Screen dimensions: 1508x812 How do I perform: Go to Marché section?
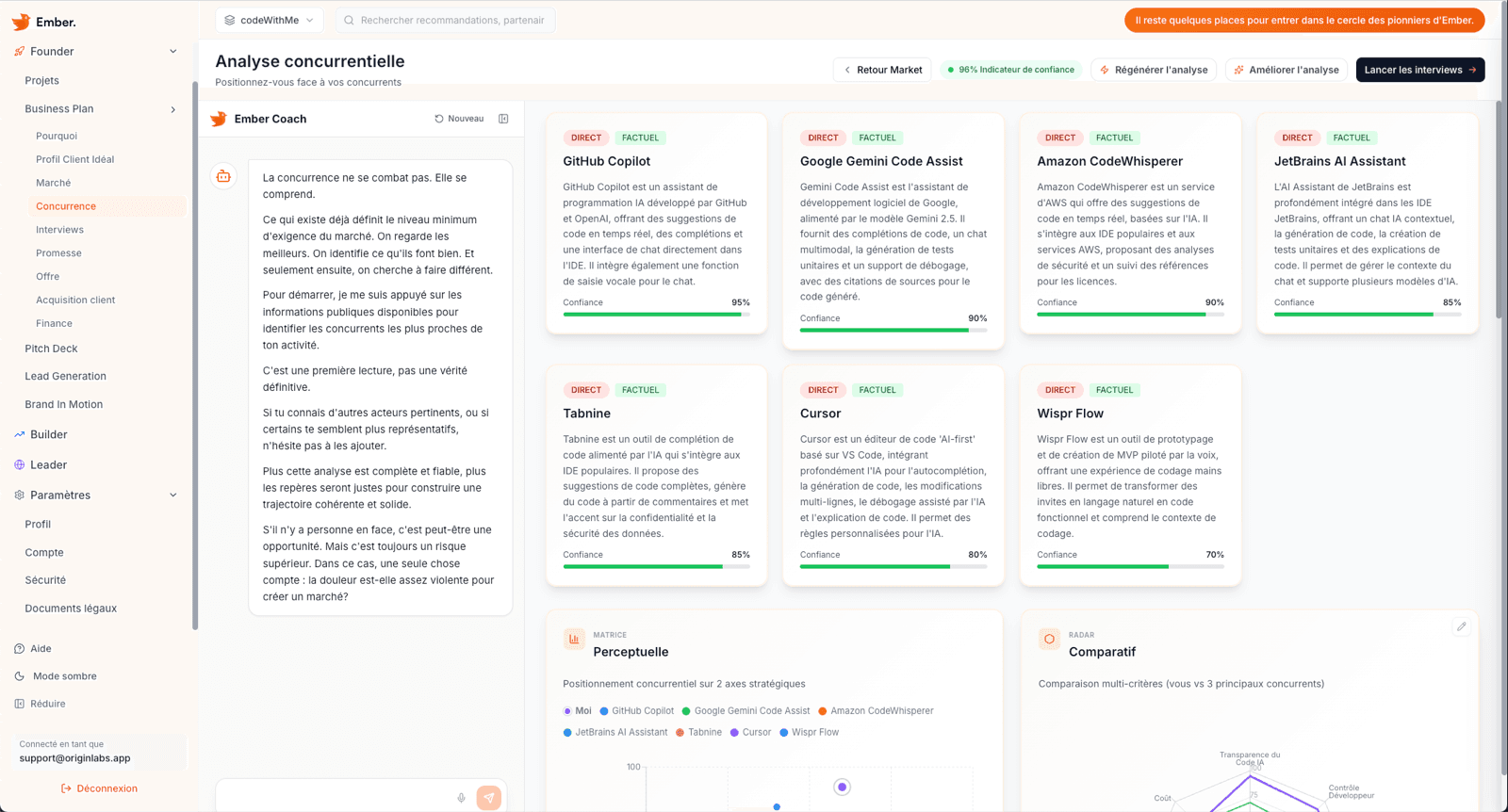(x=53, y=183)
